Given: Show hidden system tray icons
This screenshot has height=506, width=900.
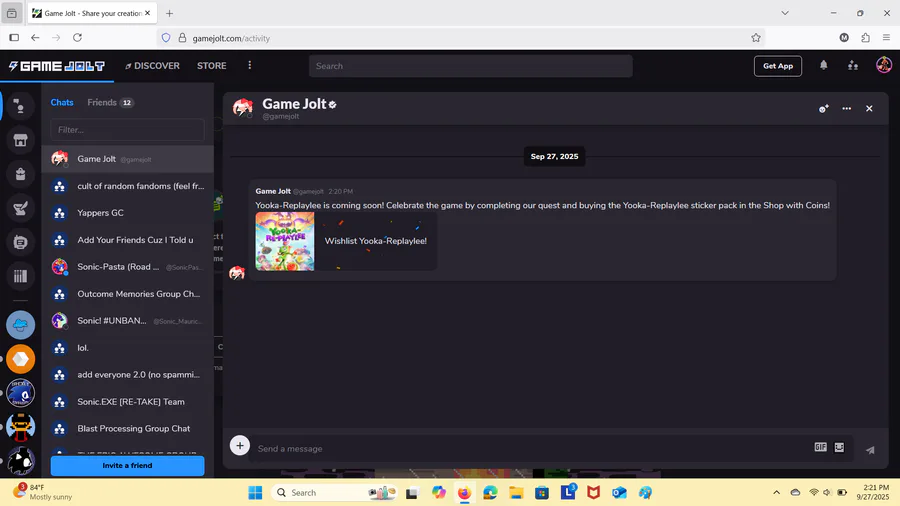Looking at the screenshot, I should [x=777, y=492].
